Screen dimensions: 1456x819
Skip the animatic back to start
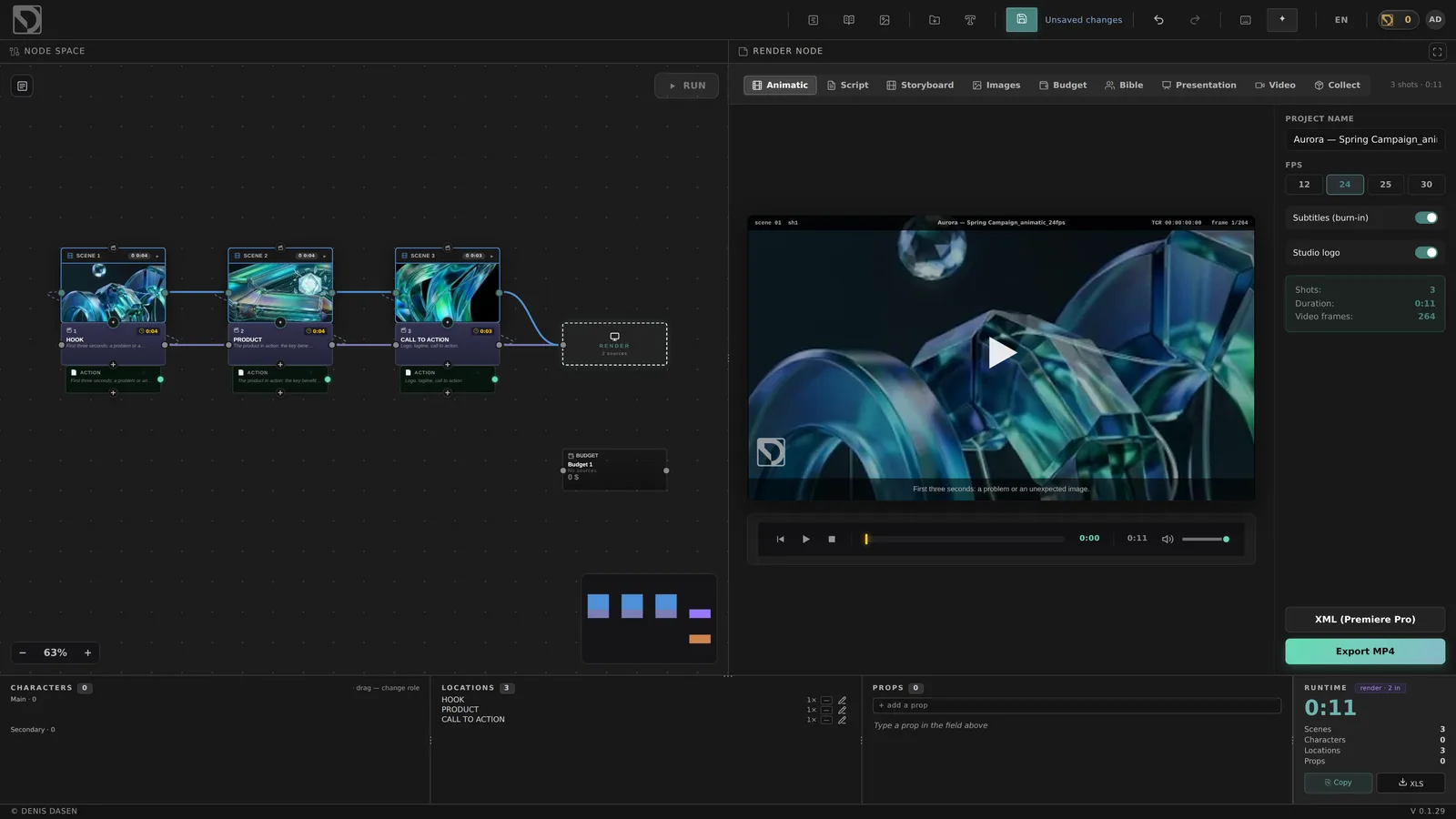[780, 539]
